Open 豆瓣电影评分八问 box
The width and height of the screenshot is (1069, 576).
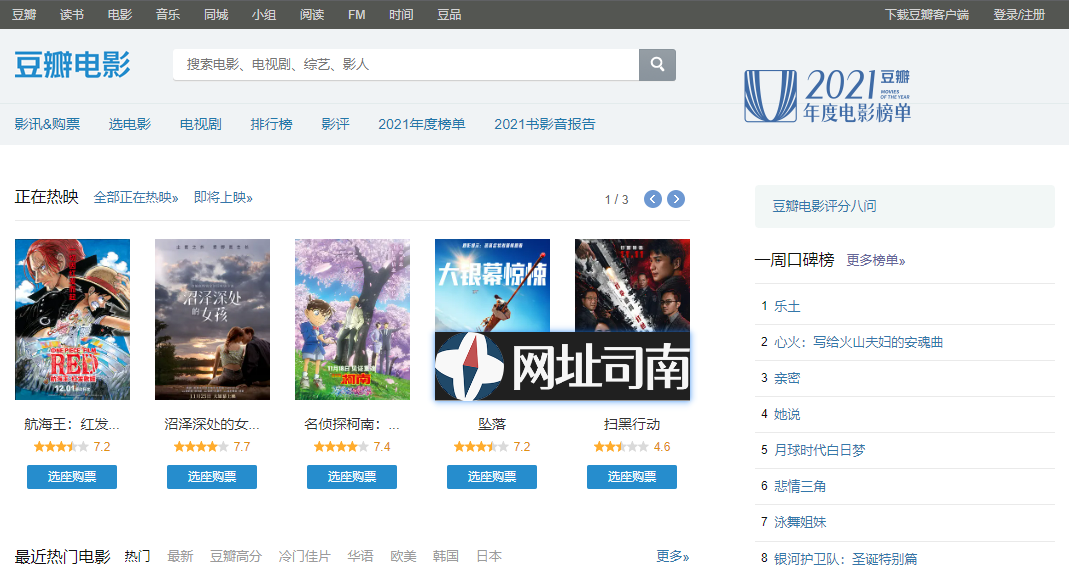[x=904, y=206]
